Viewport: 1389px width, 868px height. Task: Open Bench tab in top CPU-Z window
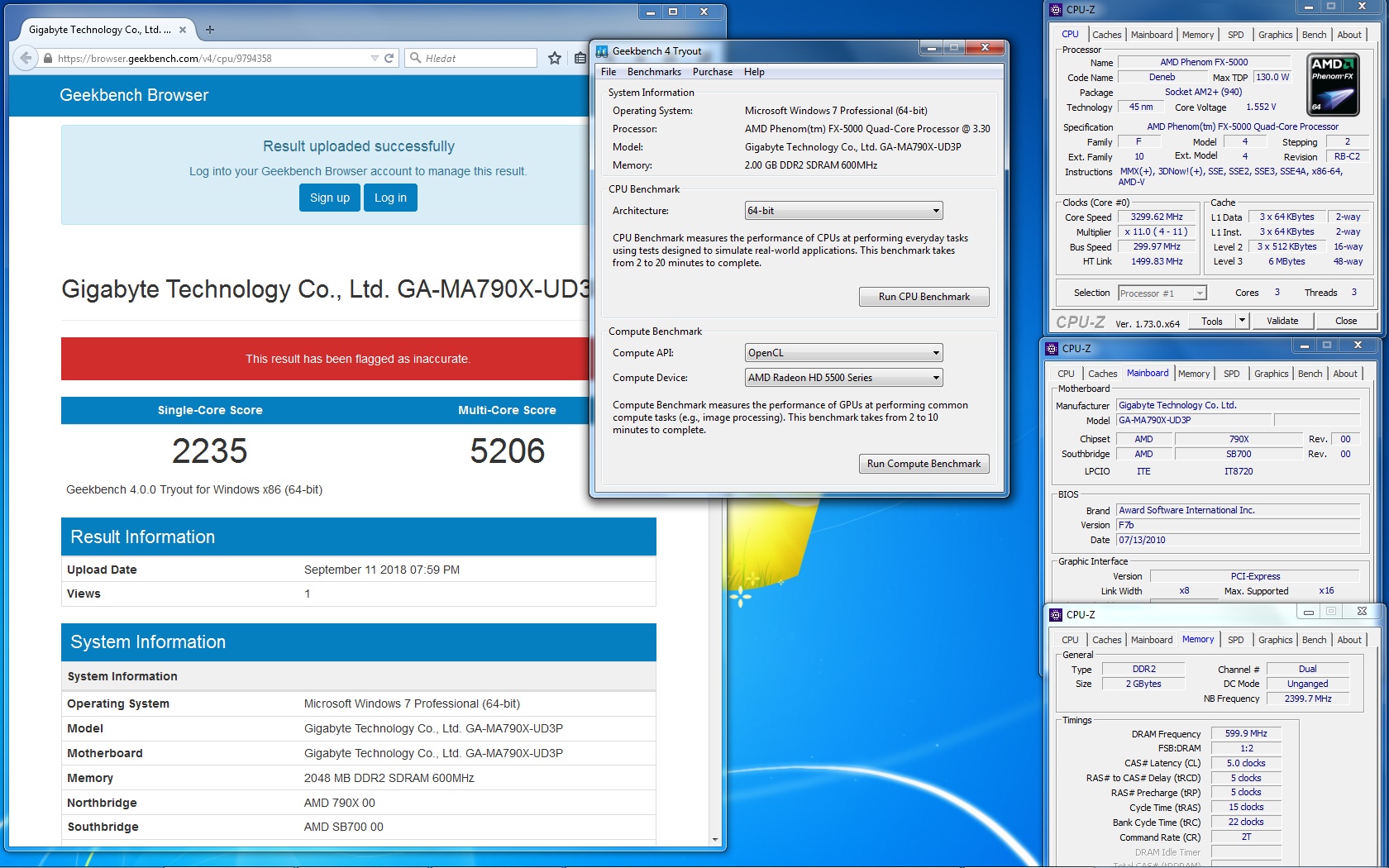[x=1314, y=35]
